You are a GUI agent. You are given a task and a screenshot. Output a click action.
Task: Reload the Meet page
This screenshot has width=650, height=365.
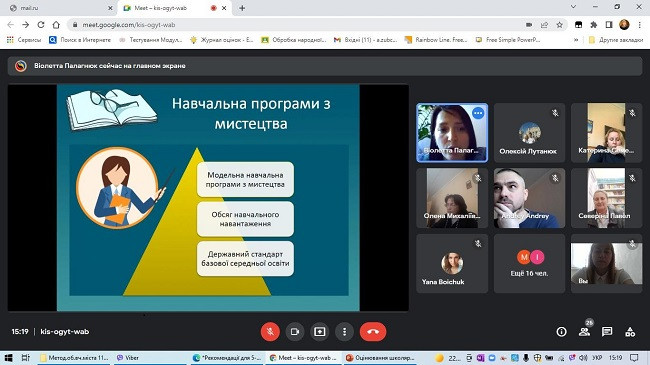41,25
